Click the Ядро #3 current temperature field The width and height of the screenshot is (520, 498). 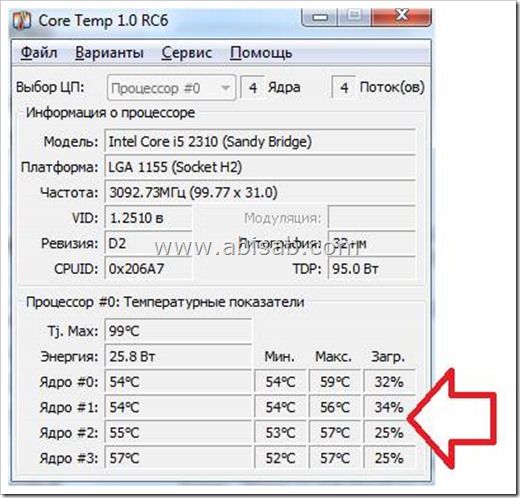(x=178, y=458)
